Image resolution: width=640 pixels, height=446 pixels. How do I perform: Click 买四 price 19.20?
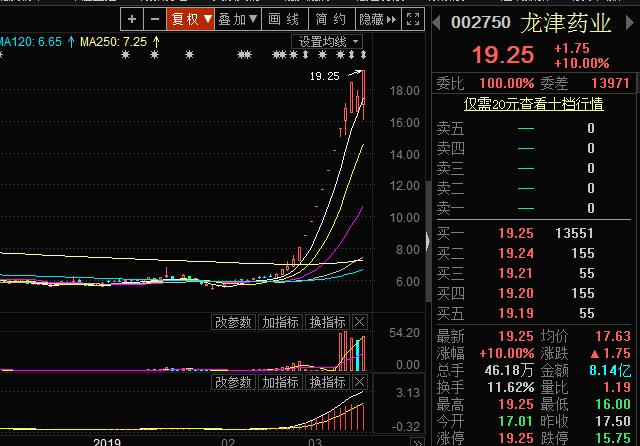point(516,293)
